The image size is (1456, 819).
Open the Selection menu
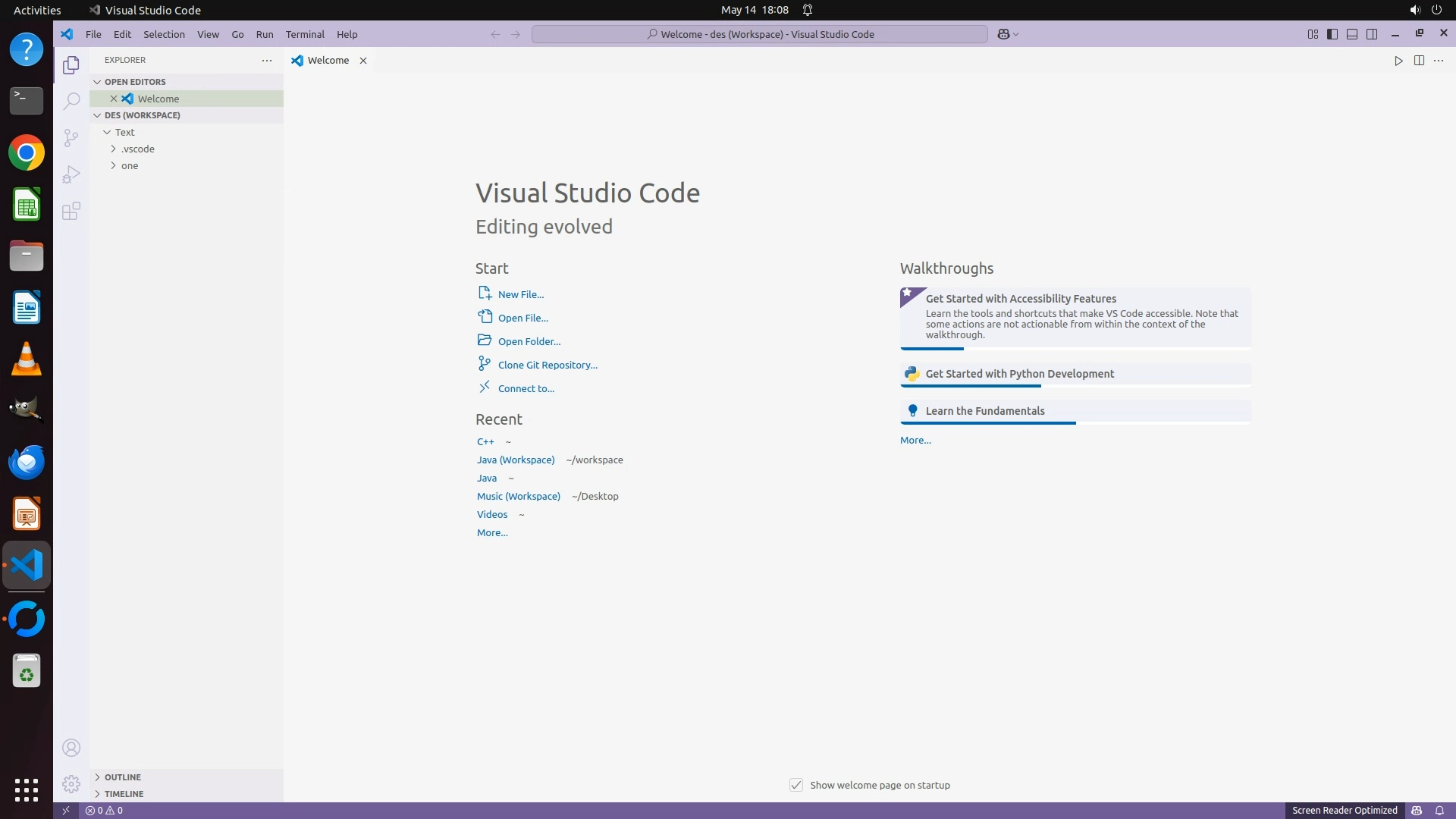click(164, 34)
